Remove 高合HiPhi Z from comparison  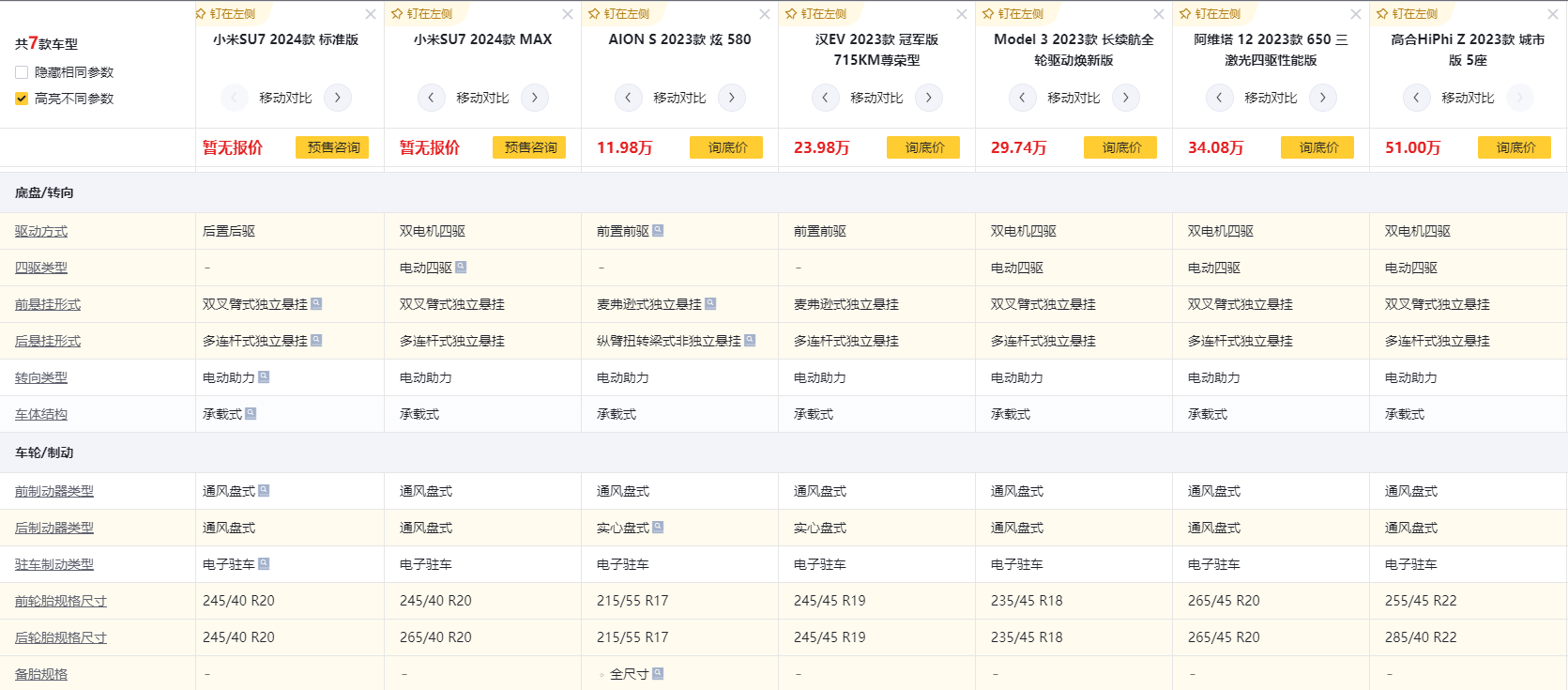click(x=1553, y=14)
